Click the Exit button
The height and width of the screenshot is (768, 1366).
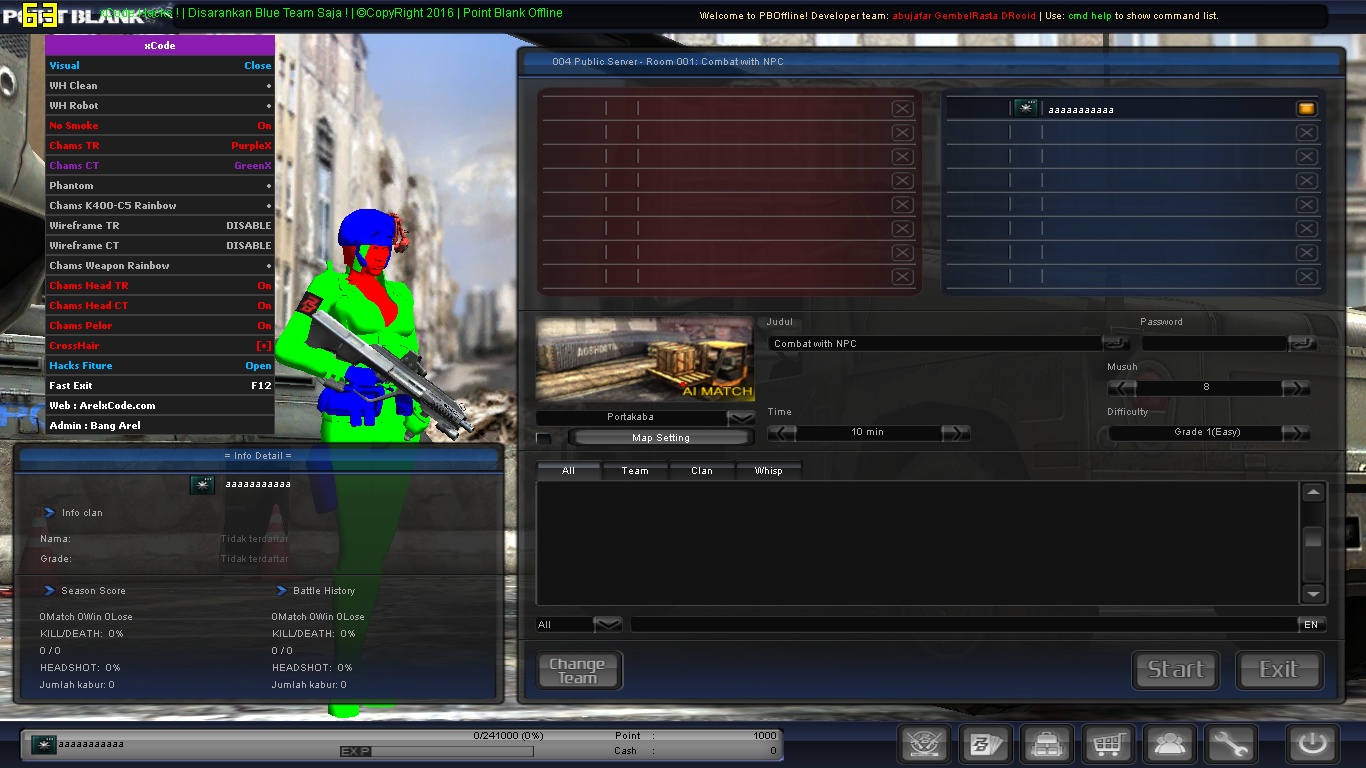tap(1279, 670)
